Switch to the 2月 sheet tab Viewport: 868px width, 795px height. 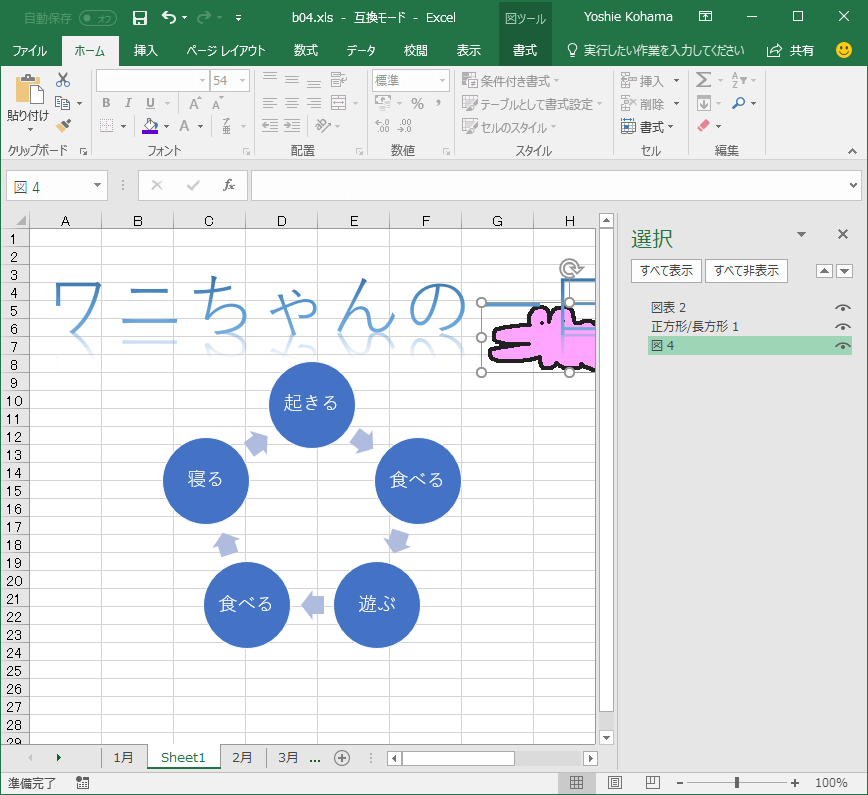[242, 757]
